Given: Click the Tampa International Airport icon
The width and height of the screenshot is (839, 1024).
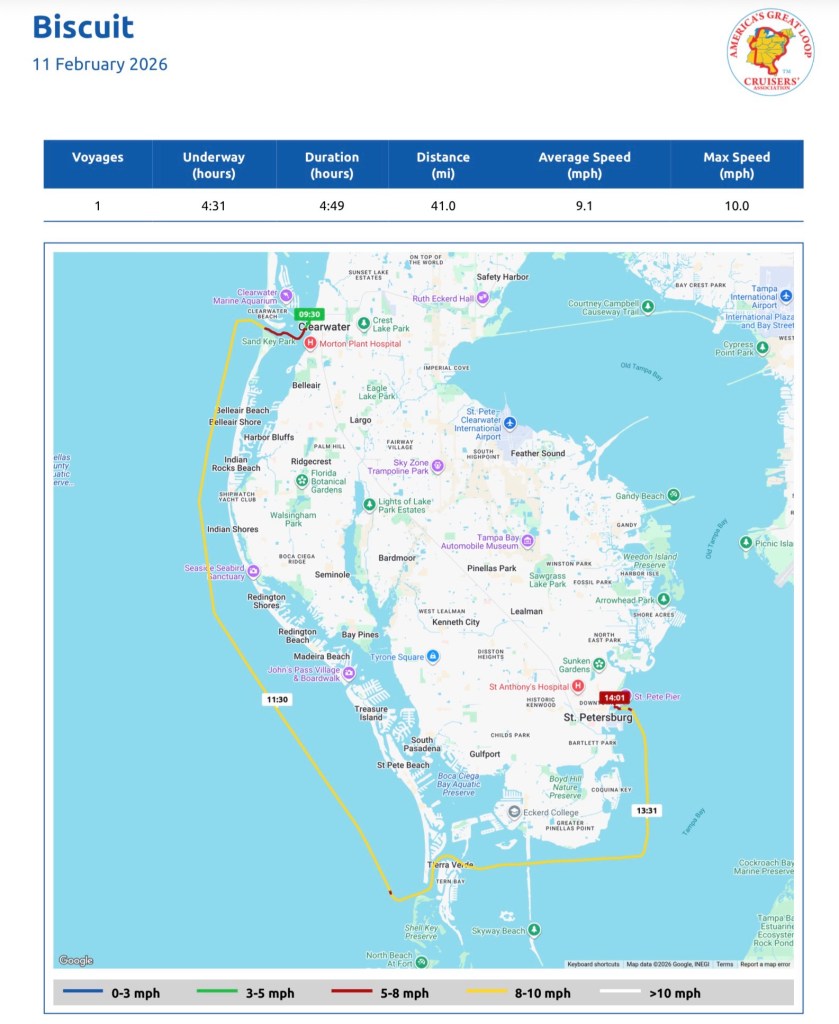Looking at the screenshot, I should [x=786, y=296].
